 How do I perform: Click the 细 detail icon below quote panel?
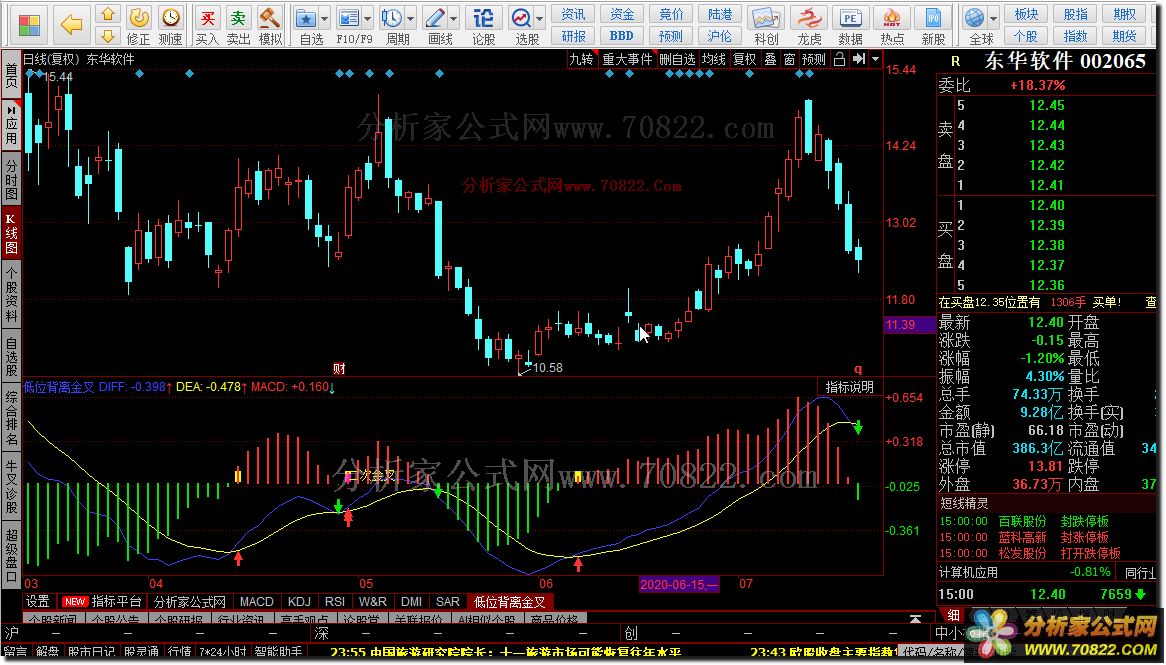click(953, 615)
